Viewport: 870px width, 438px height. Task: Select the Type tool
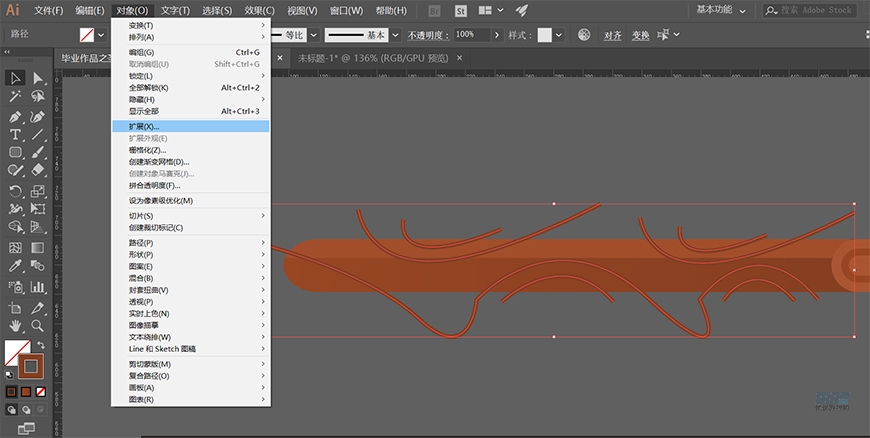pos(15,134)
